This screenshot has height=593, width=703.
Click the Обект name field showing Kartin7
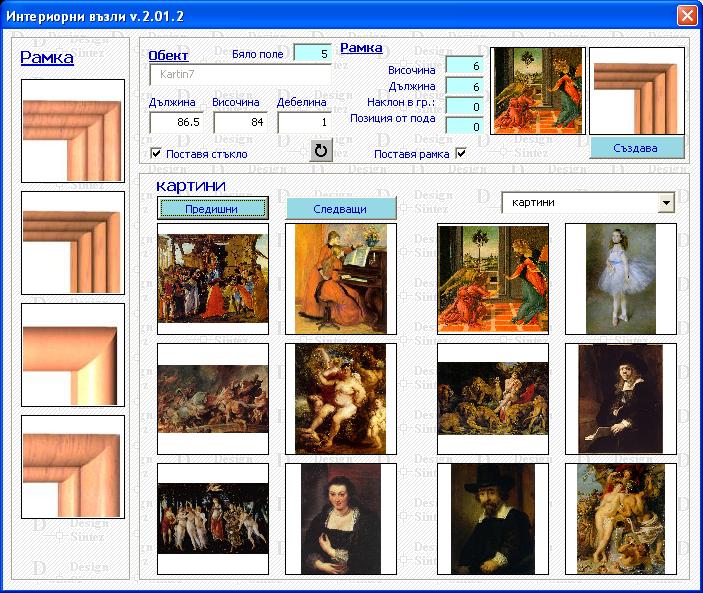click(240, 74)
